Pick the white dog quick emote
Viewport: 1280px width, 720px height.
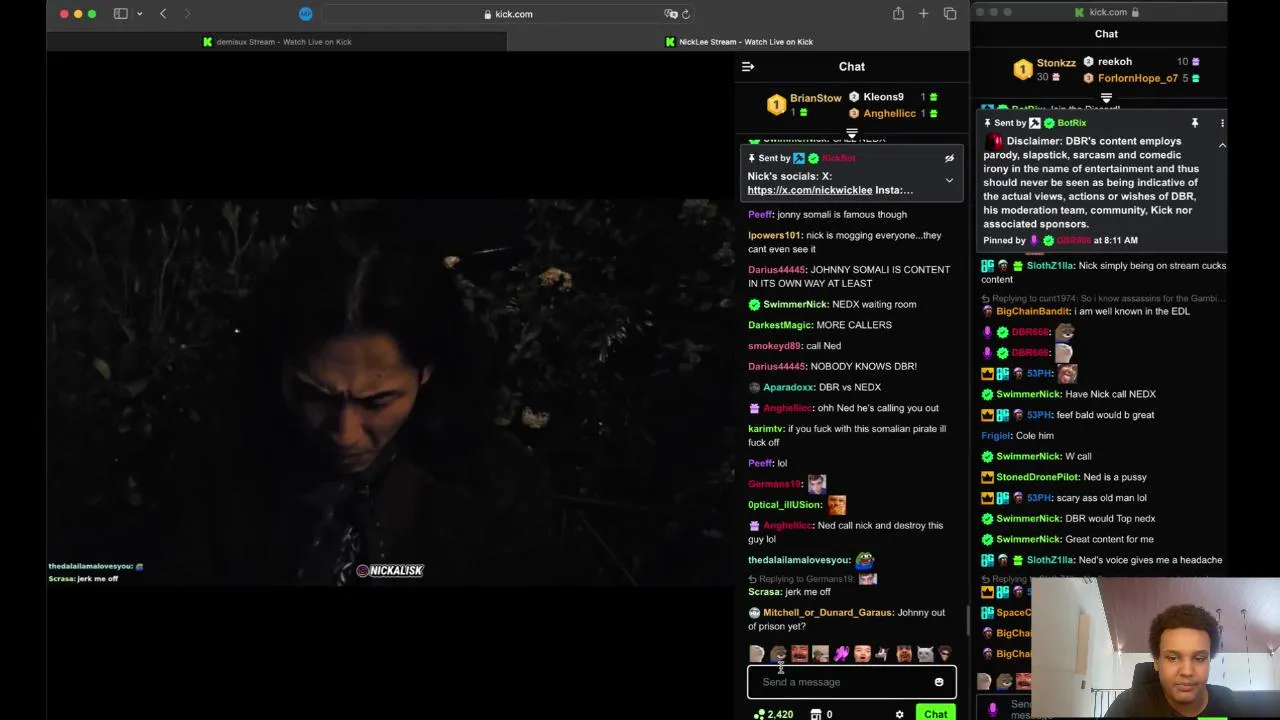coord(883,654)
